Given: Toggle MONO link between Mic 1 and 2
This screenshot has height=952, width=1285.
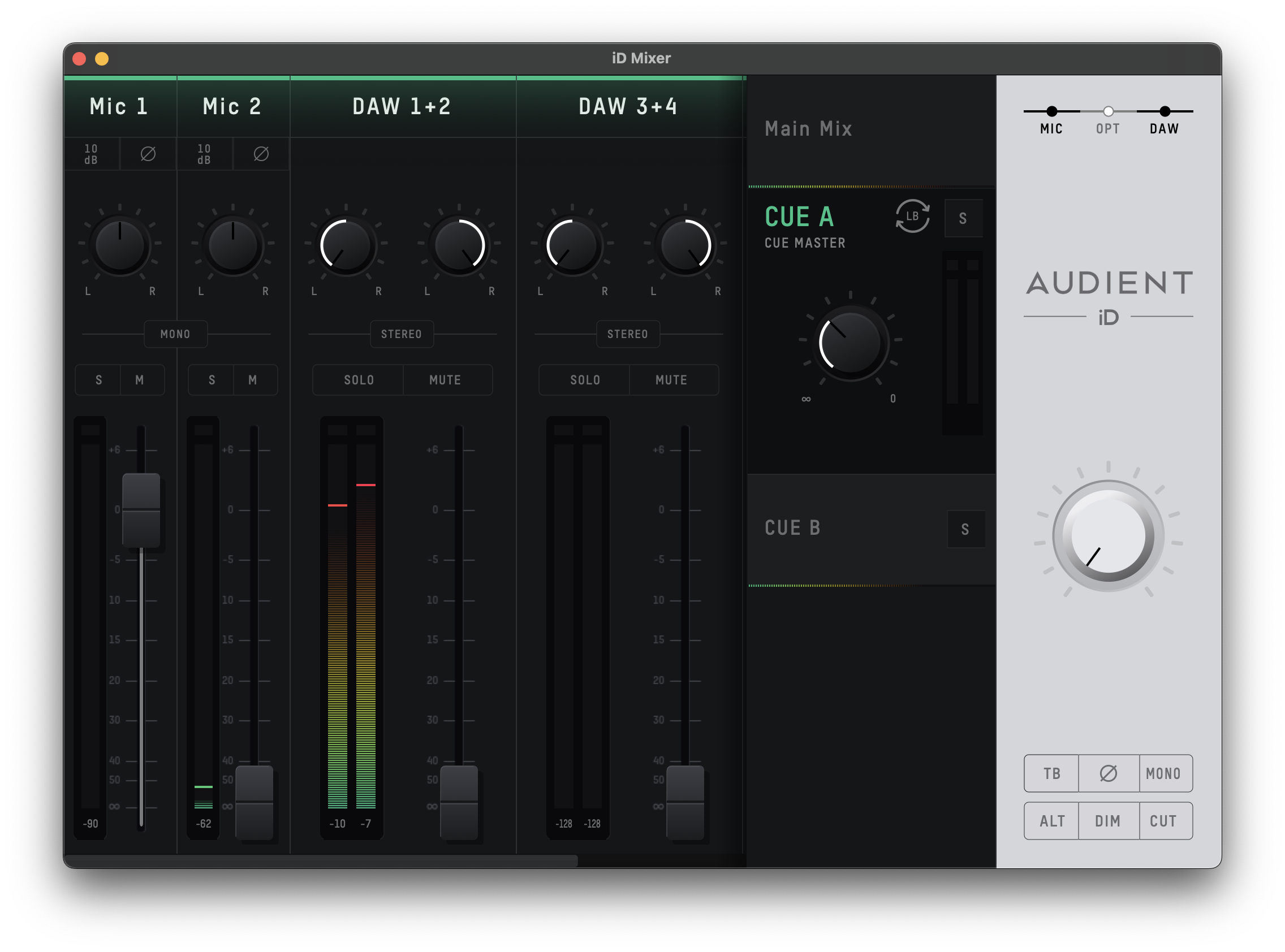Looking at the screenshot, I should 175,334.
